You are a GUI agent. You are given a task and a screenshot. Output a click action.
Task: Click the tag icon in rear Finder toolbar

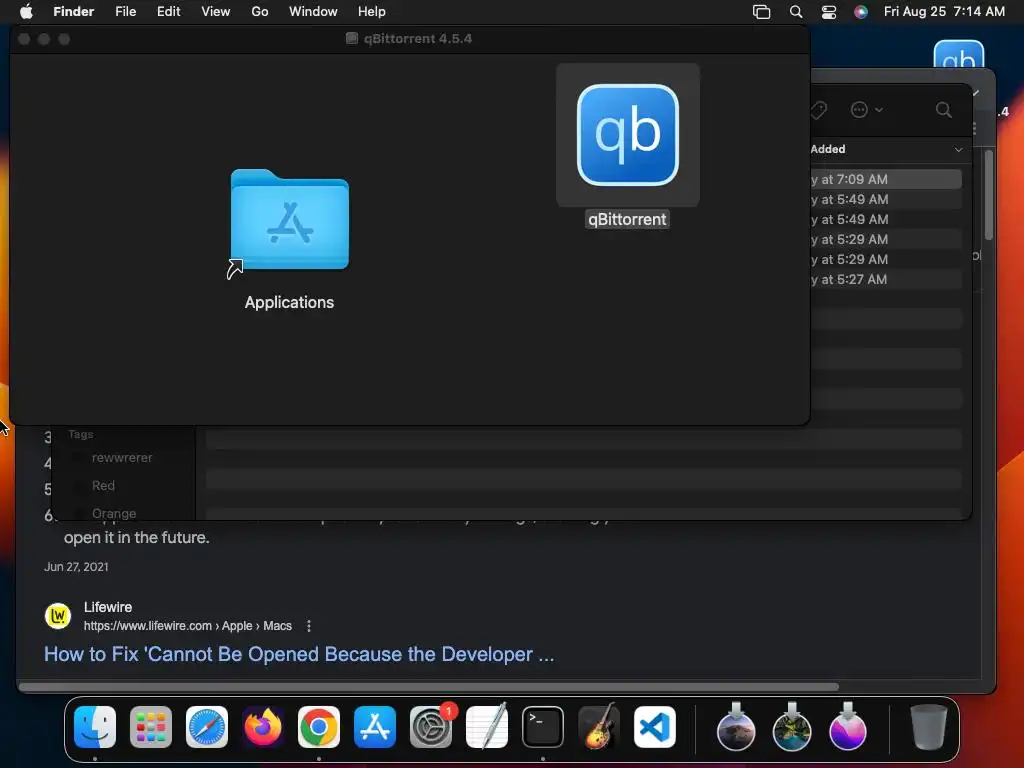[818, 110]
